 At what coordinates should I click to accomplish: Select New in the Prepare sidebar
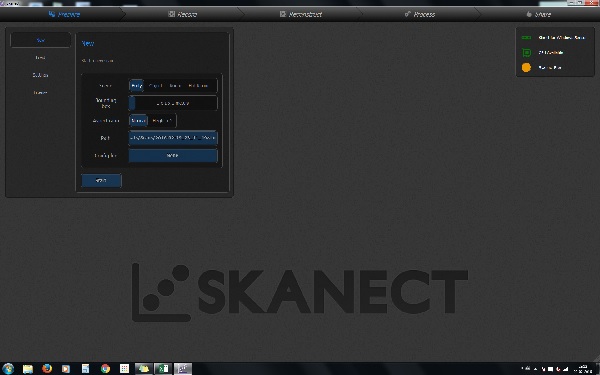pos(41,40)
